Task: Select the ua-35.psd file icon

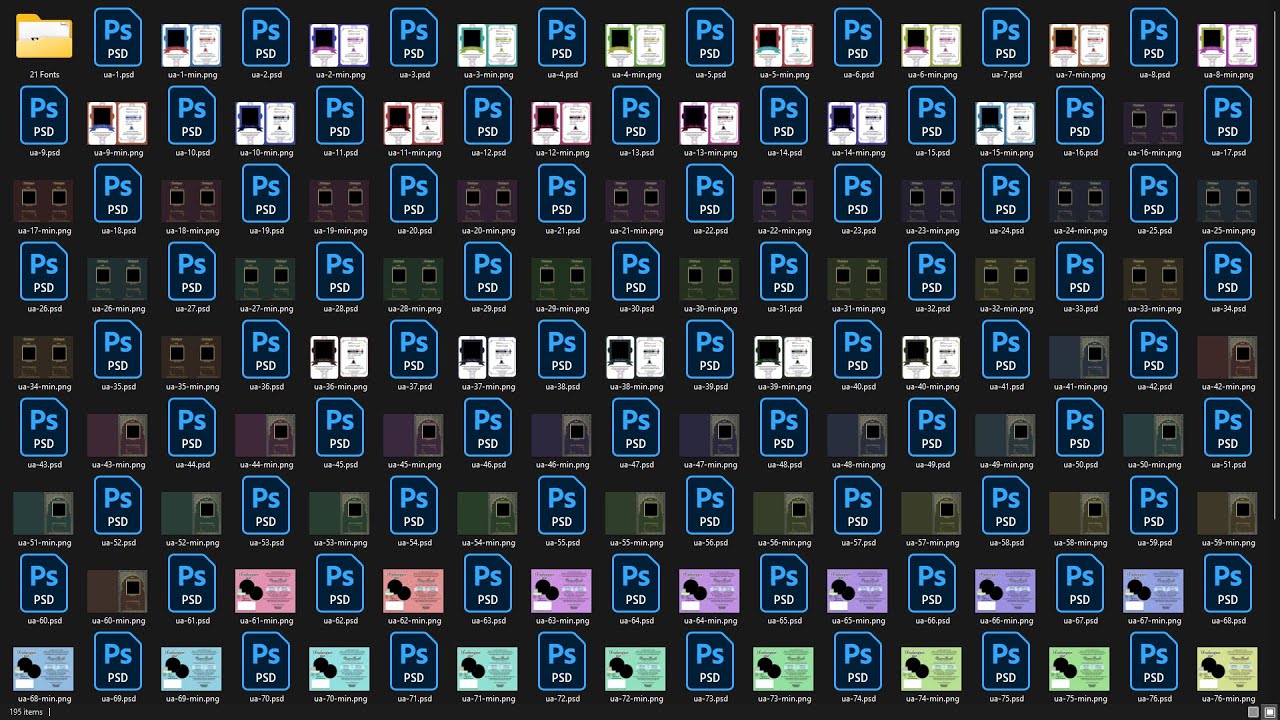Action: point(118,350)
